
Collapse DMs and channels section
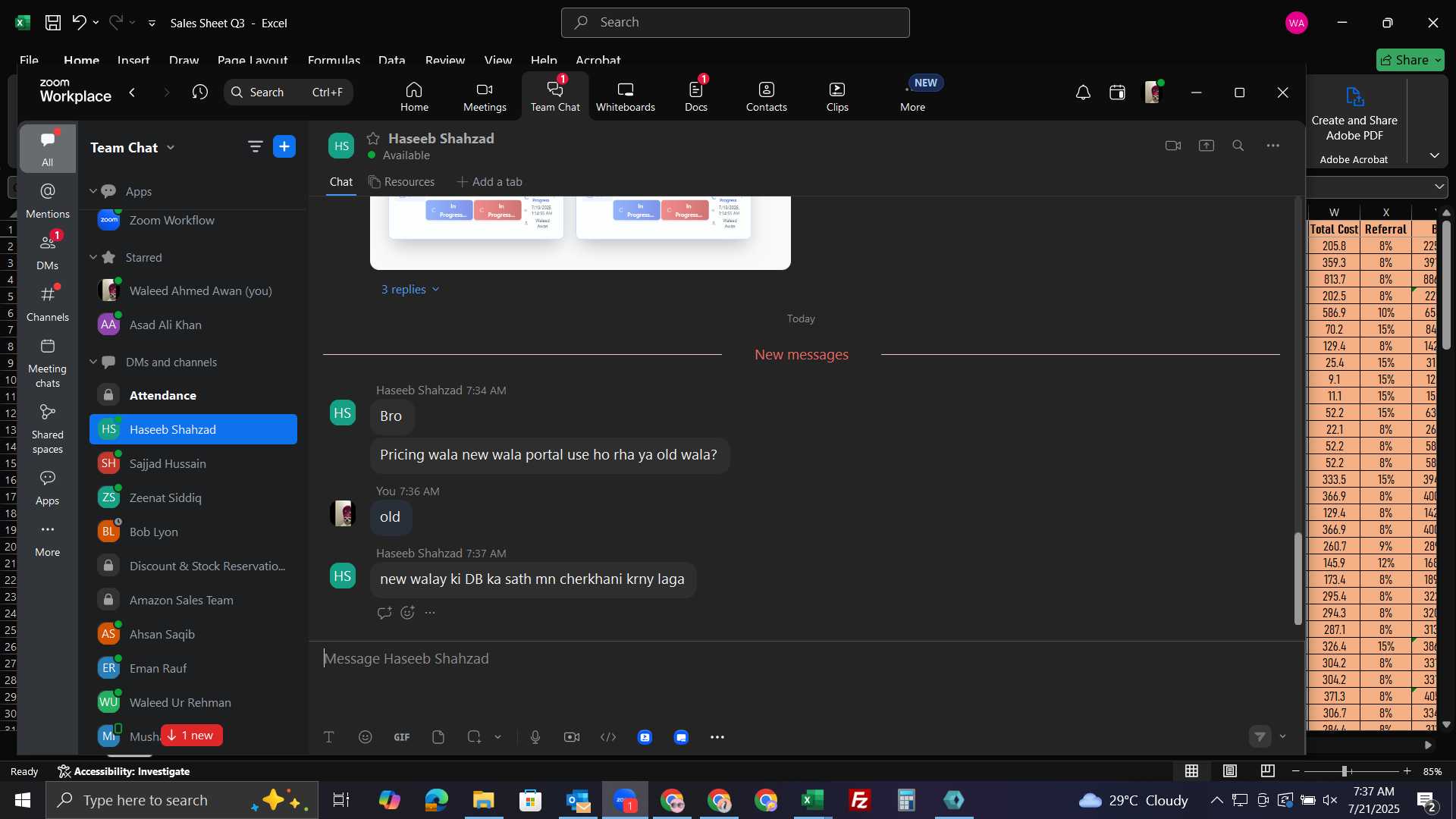tap(93, 362)
